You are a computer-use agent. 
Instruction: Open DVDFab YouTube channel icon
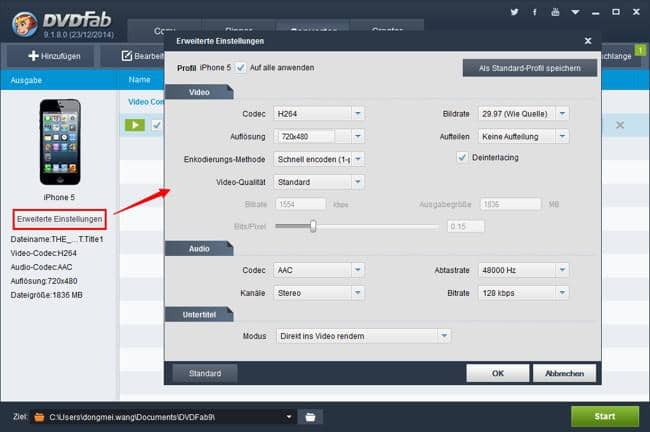point(555,12)
